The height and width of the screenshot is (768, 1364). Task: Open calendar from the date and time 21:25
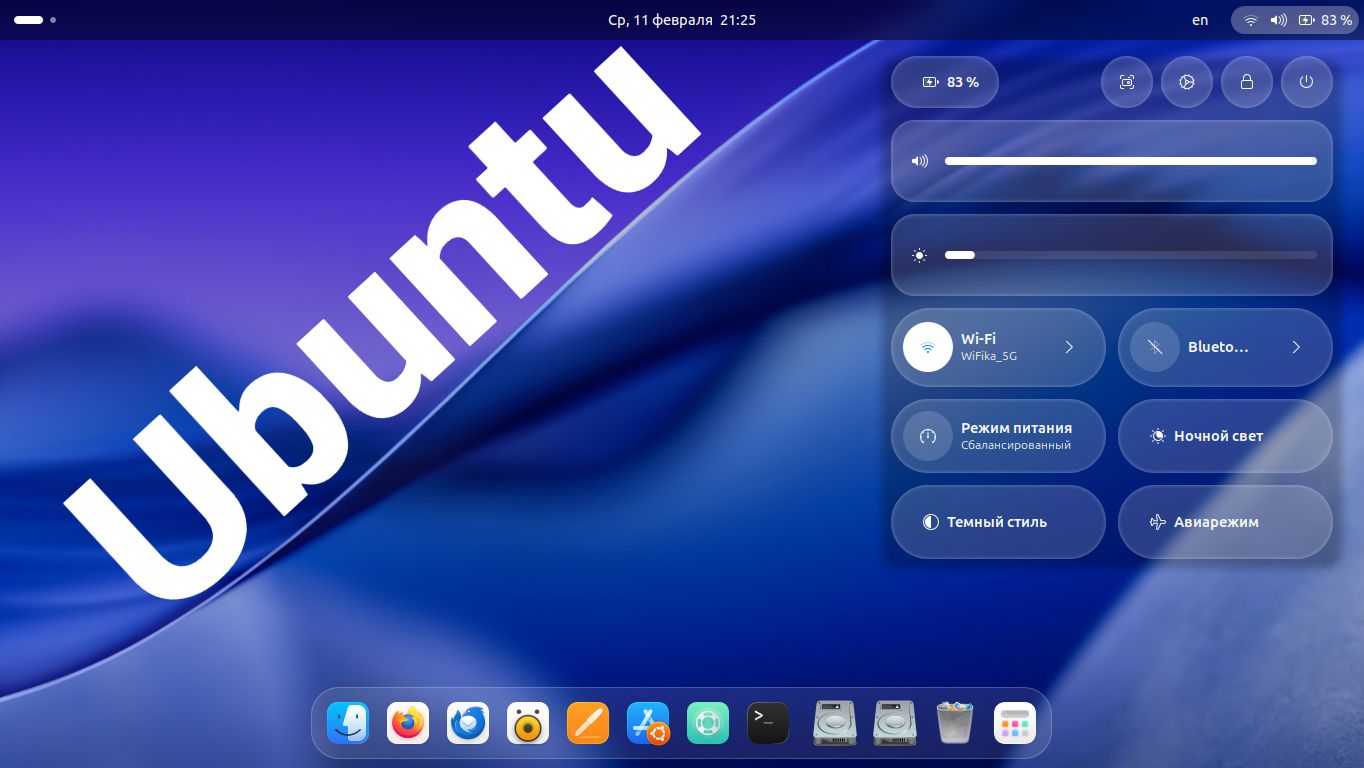[682, 20]
